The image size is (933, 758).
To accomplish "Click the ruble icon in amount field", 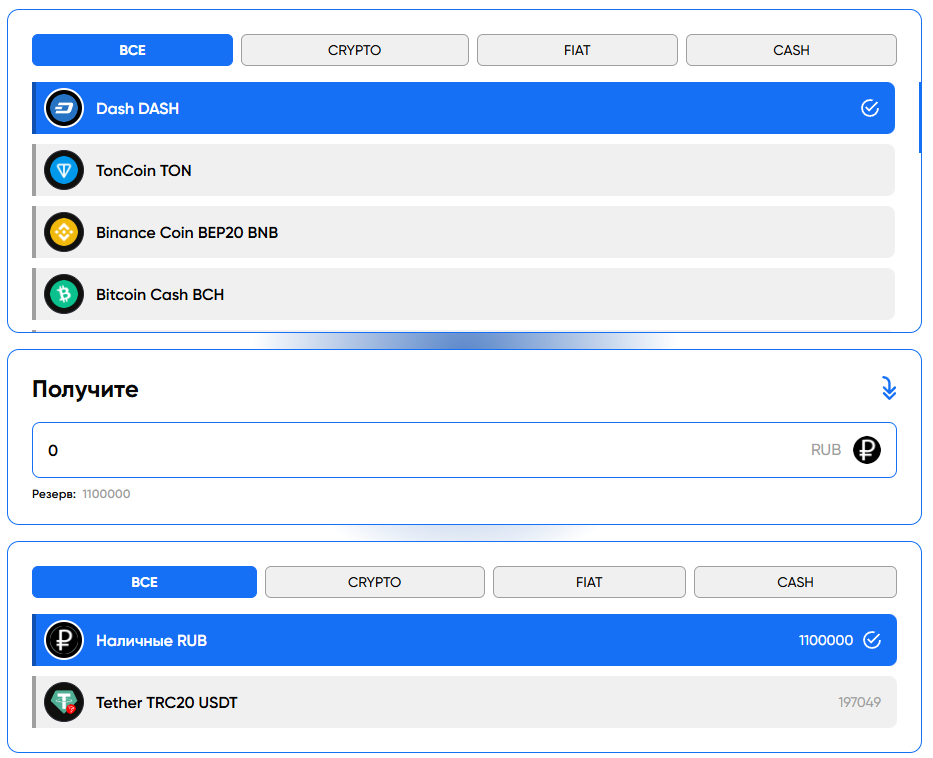I will click(866, 450).
